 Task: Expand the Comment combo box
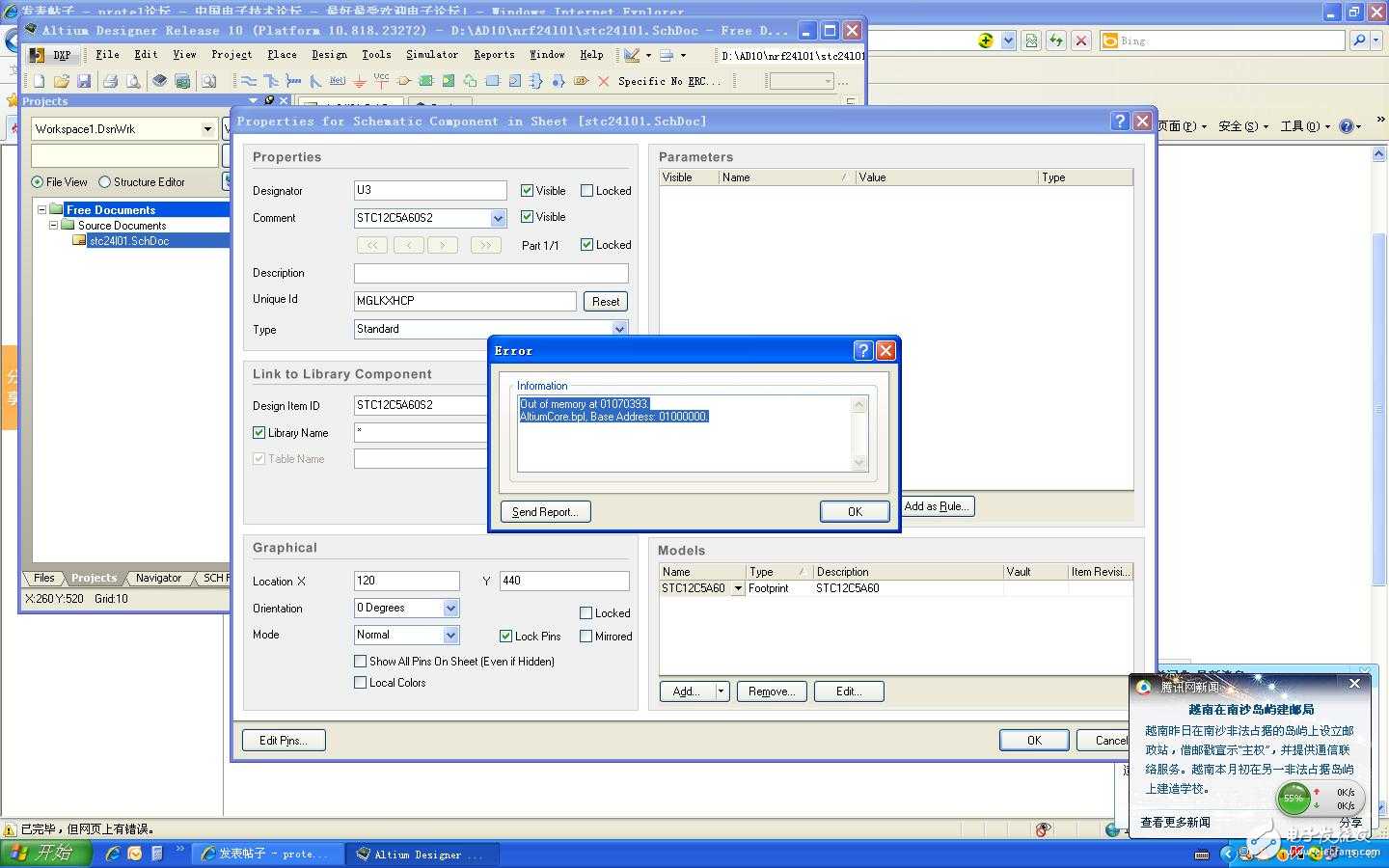[x=498, y=219]
